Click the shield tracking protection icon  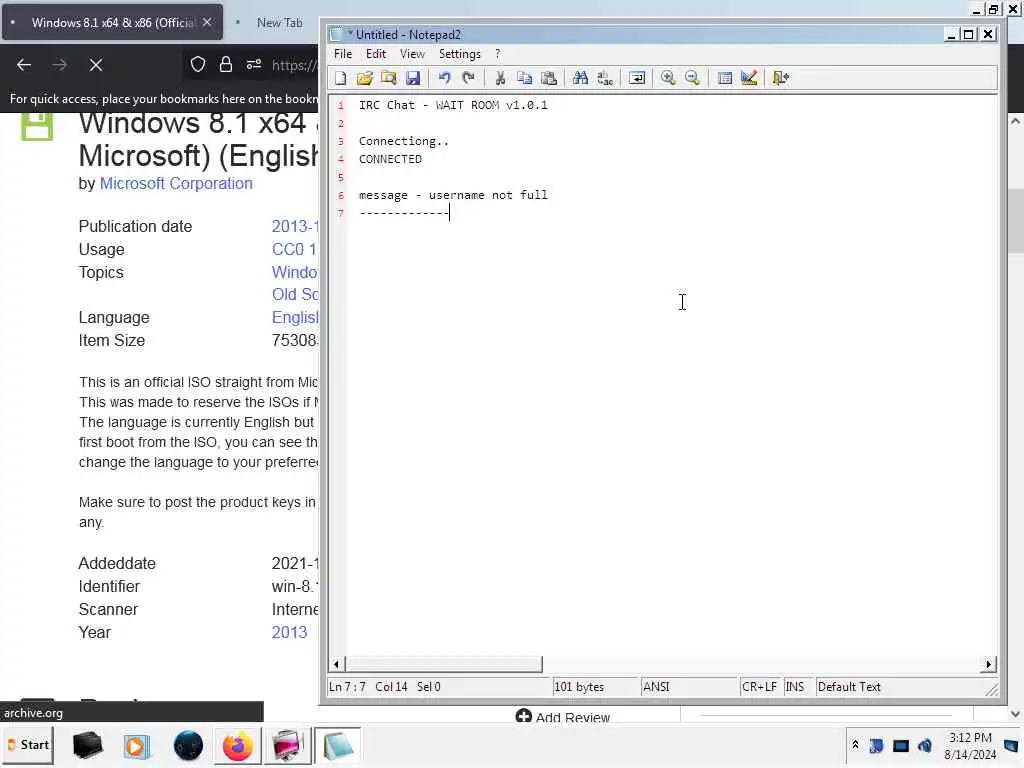pos(198,64)
